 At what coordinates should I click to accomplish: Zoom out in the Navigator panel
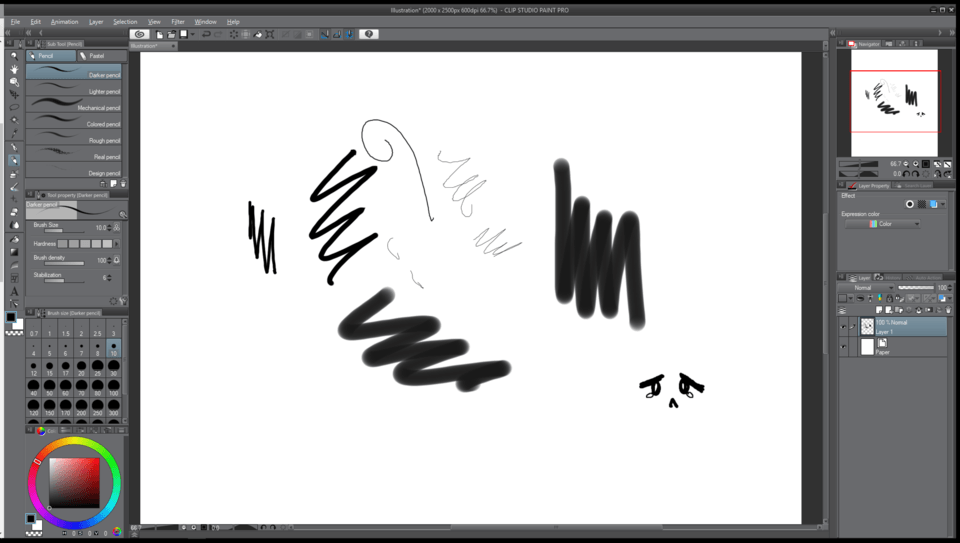tap(907, 164)
